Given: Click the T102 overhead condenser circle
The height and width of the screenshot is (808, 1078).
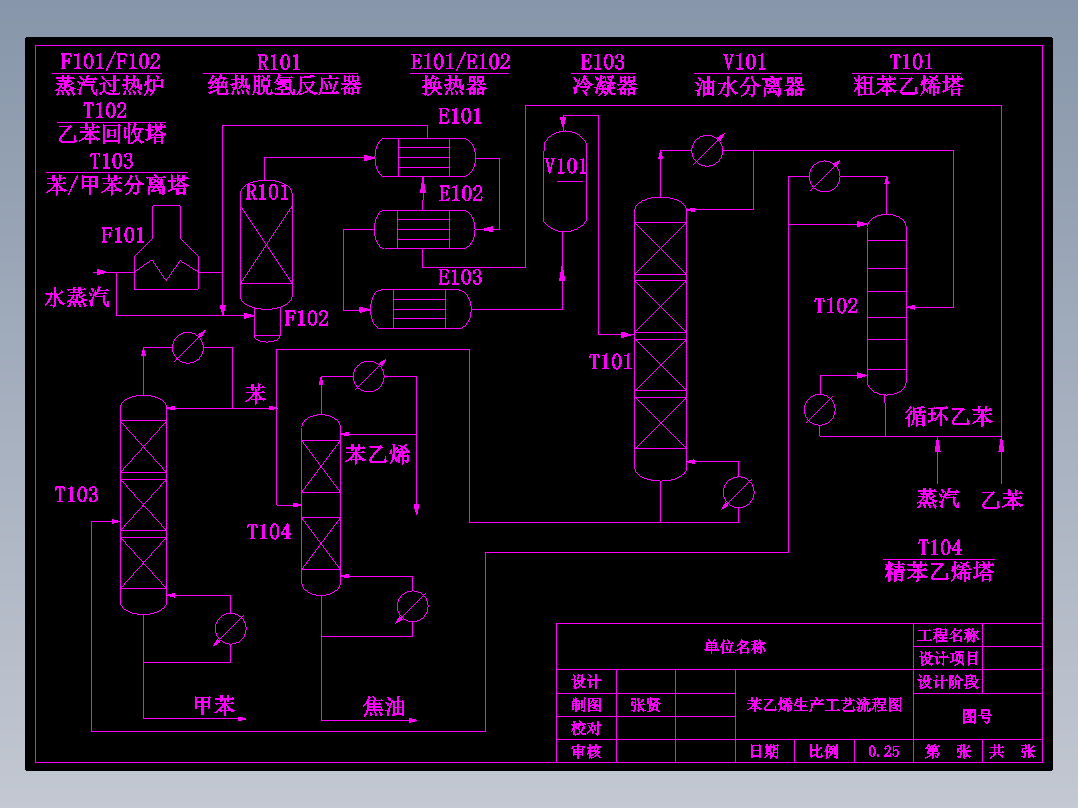Looking at the screenshot, I should click(824, 176).
